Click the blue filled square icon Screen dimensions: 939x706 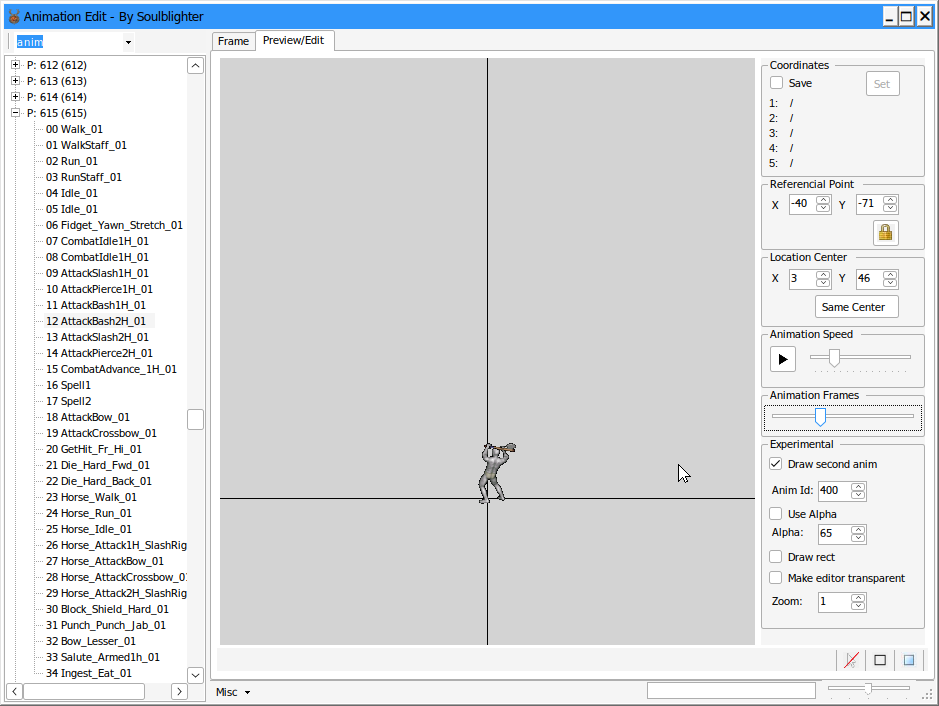point(909,660)
